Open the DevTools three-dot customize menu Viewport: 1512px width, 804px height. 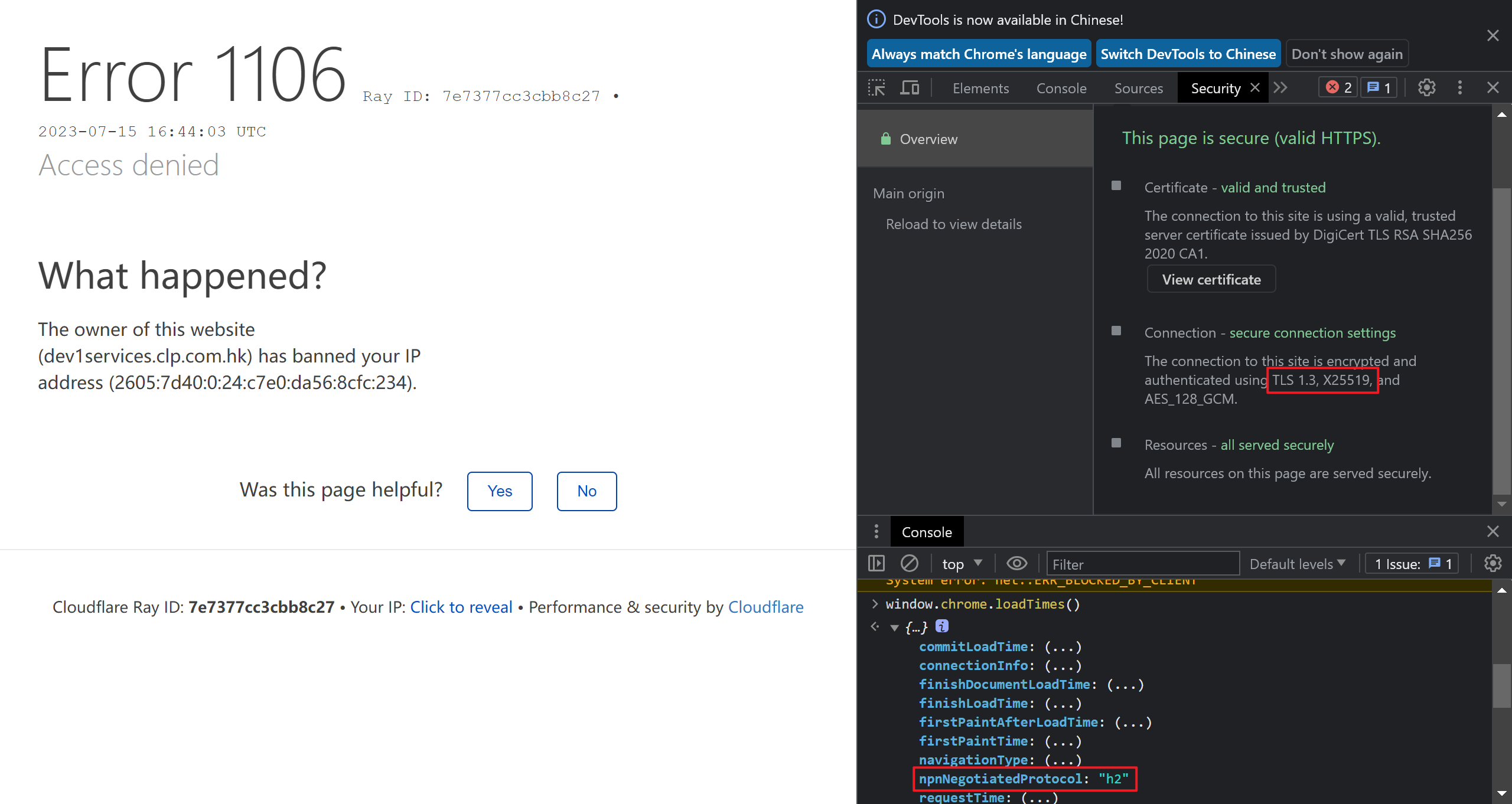[1460, 87]
